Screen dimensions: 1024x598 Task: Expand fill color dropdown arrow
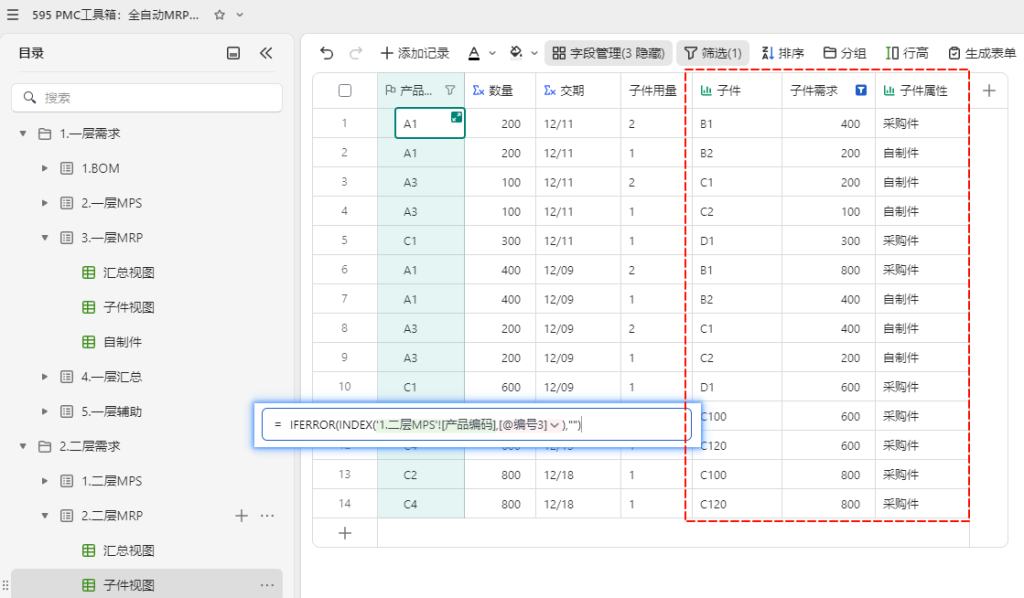pyautogui.click(x=534, y=53)
